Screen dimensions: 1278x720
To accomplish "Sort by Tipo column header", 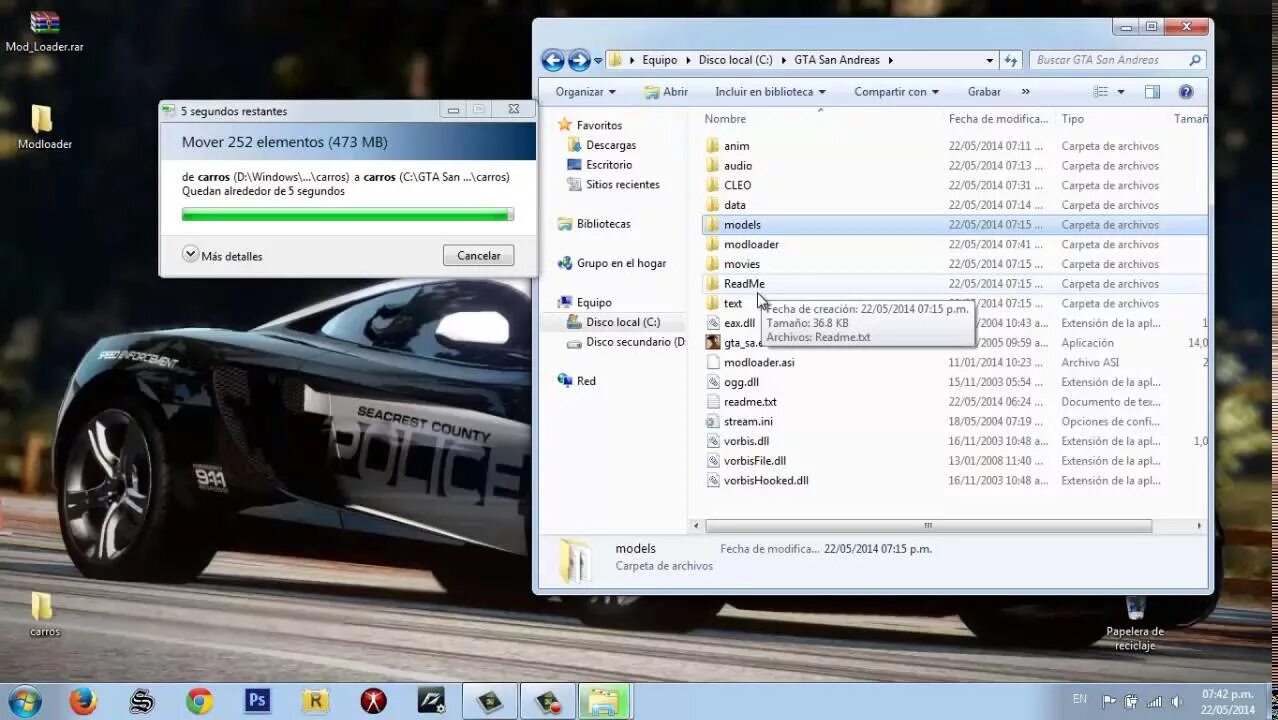I will point(1073,119).
